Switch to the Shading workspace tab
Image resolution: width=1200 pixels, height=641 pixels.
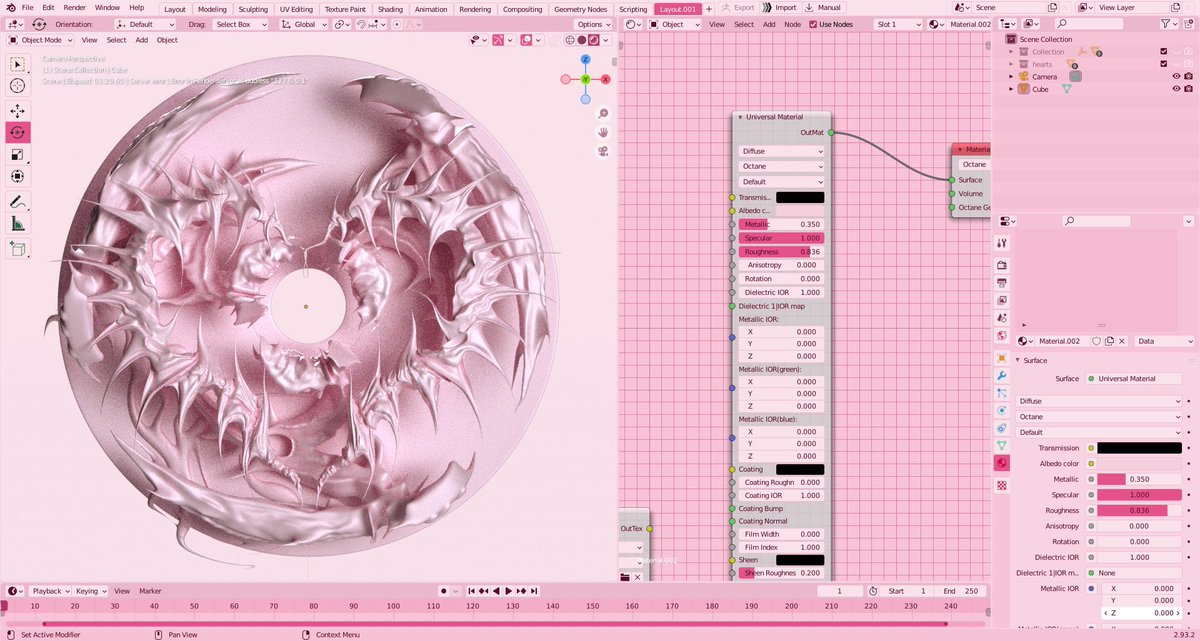(390, 8)
